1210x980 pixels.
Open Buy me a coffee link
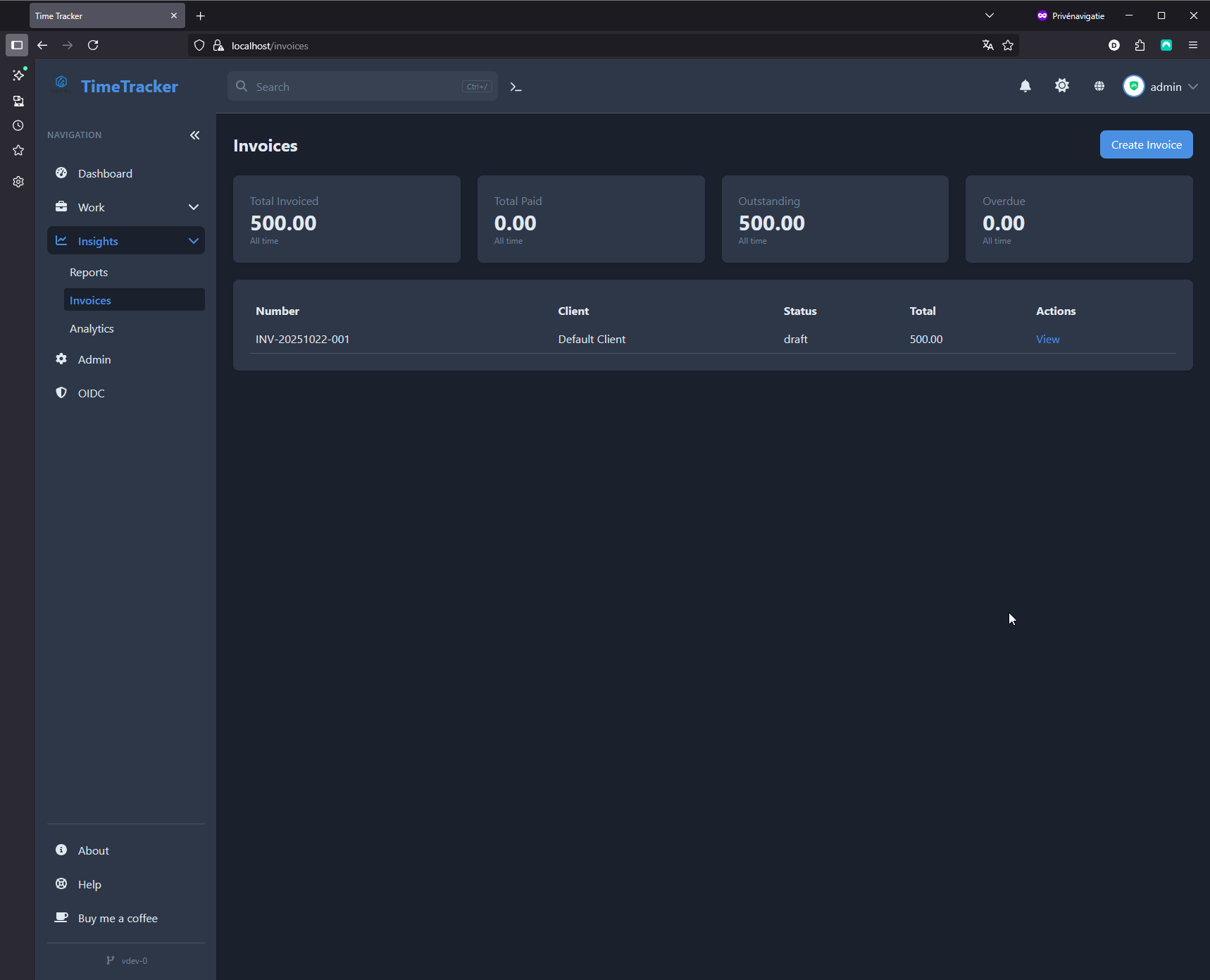pos(118,918)
